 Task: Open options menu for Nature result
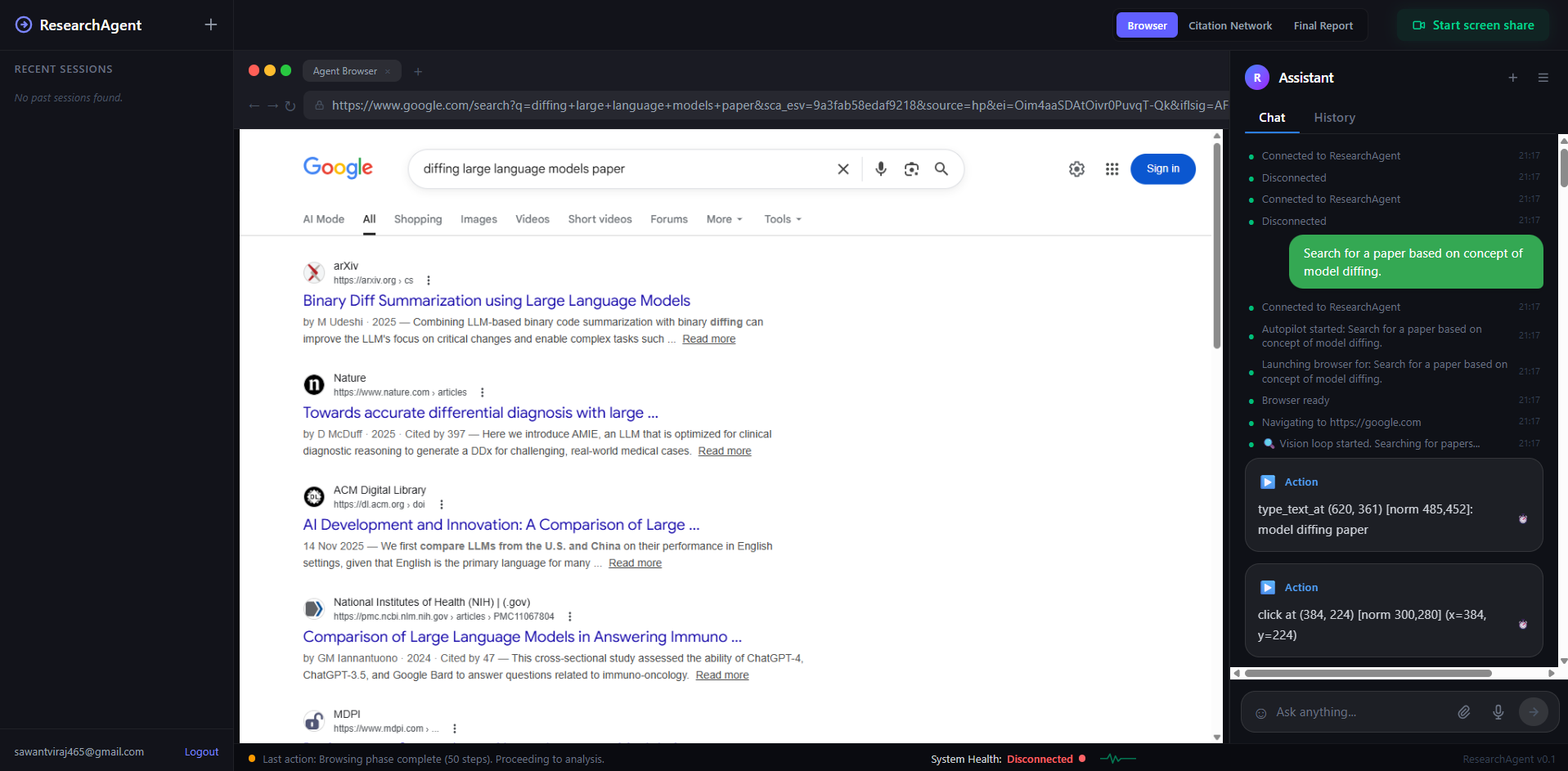[x=483, y=392]
